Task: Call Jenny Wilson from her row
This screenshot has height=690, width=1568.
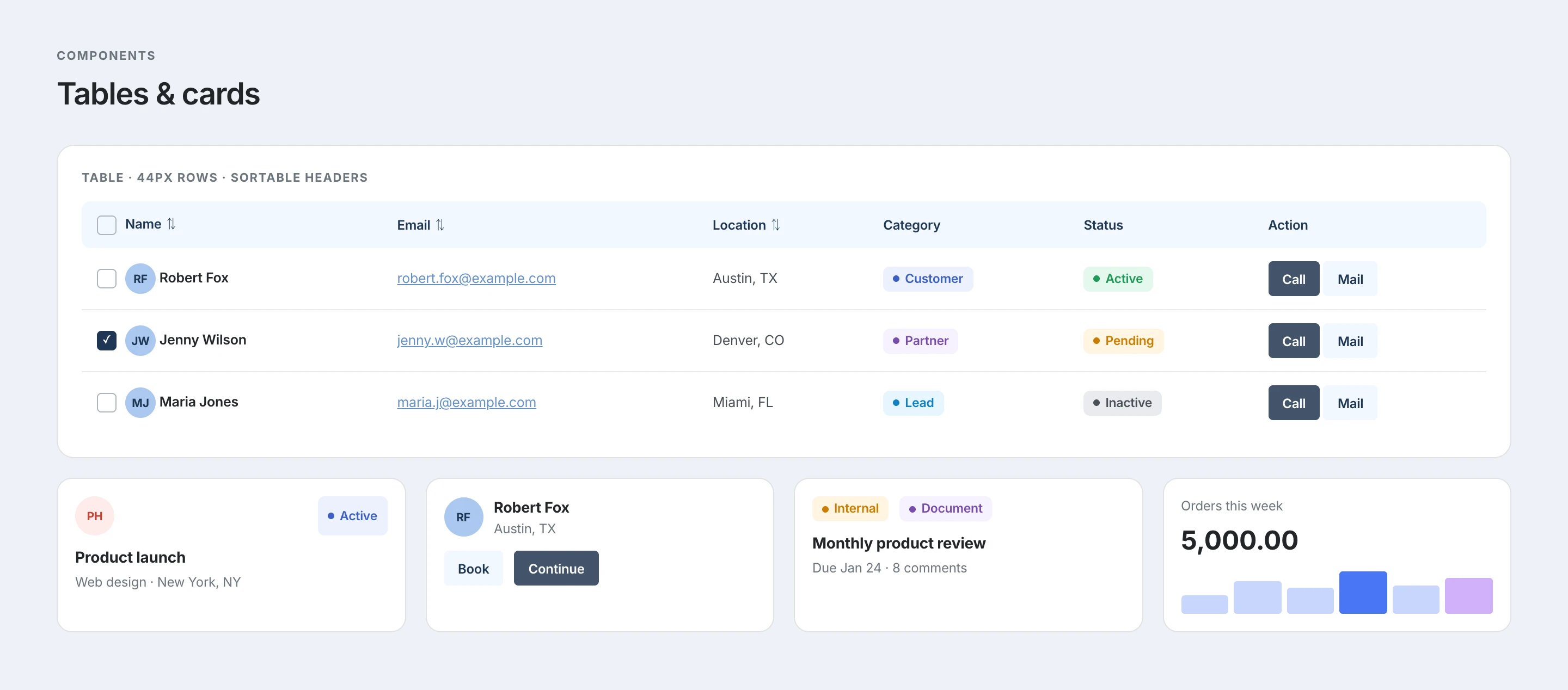Action: coord(1294,341)
